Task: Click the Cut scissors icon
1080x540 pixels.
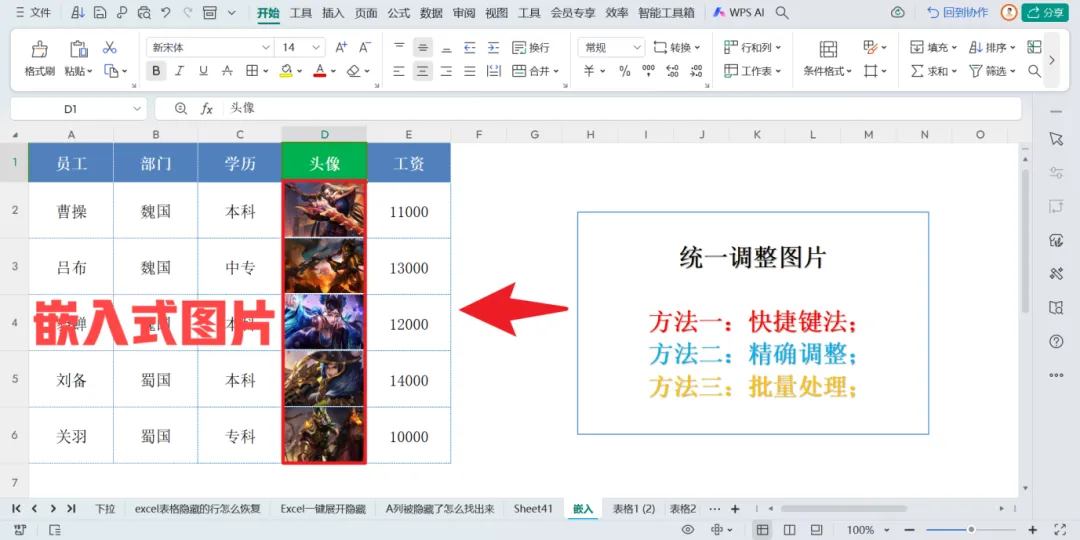Action: tap(110, 48)
